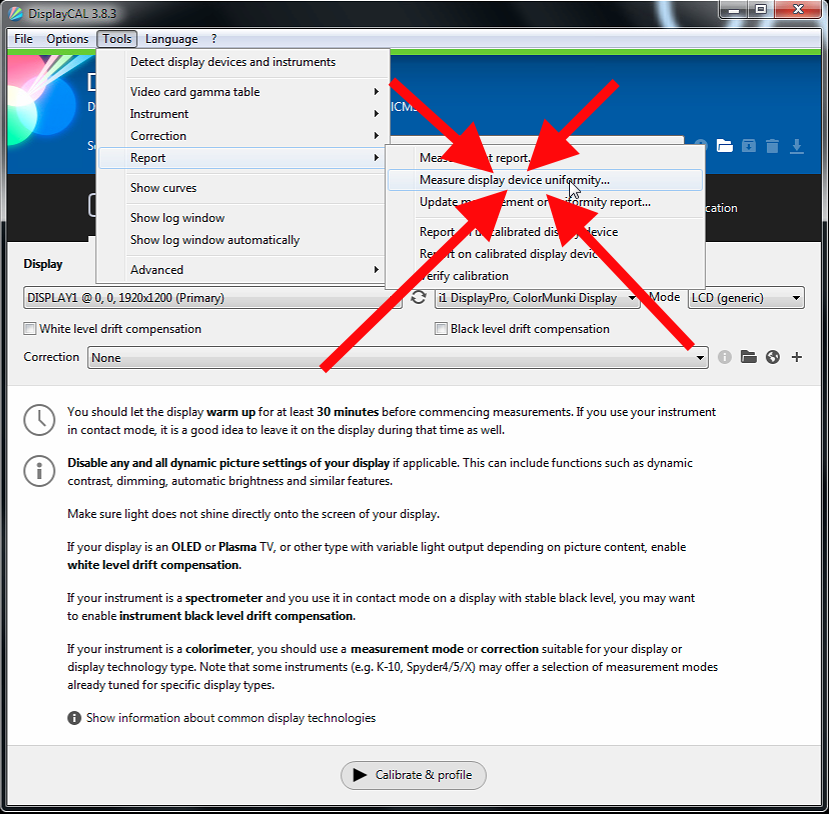Enable Black level drift compensation

pyautogui.click(x=441, y=329)
